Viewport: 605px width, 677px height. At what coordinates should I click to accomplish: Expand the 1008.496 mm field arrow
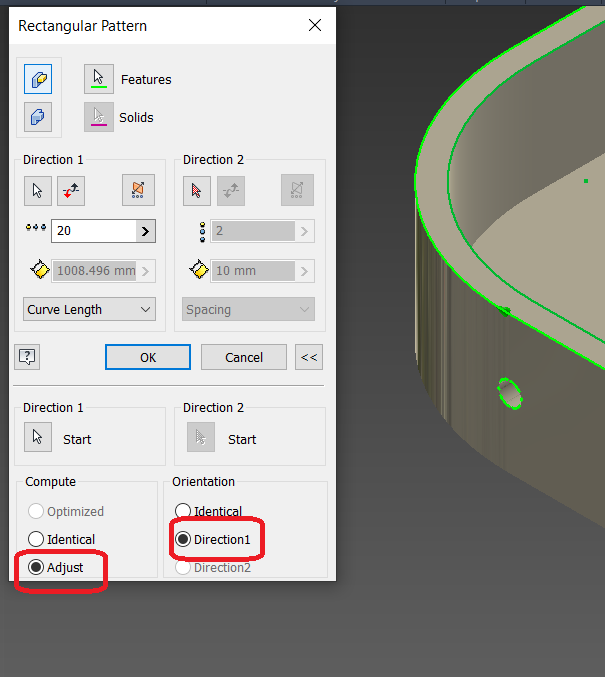pos(146,271)
